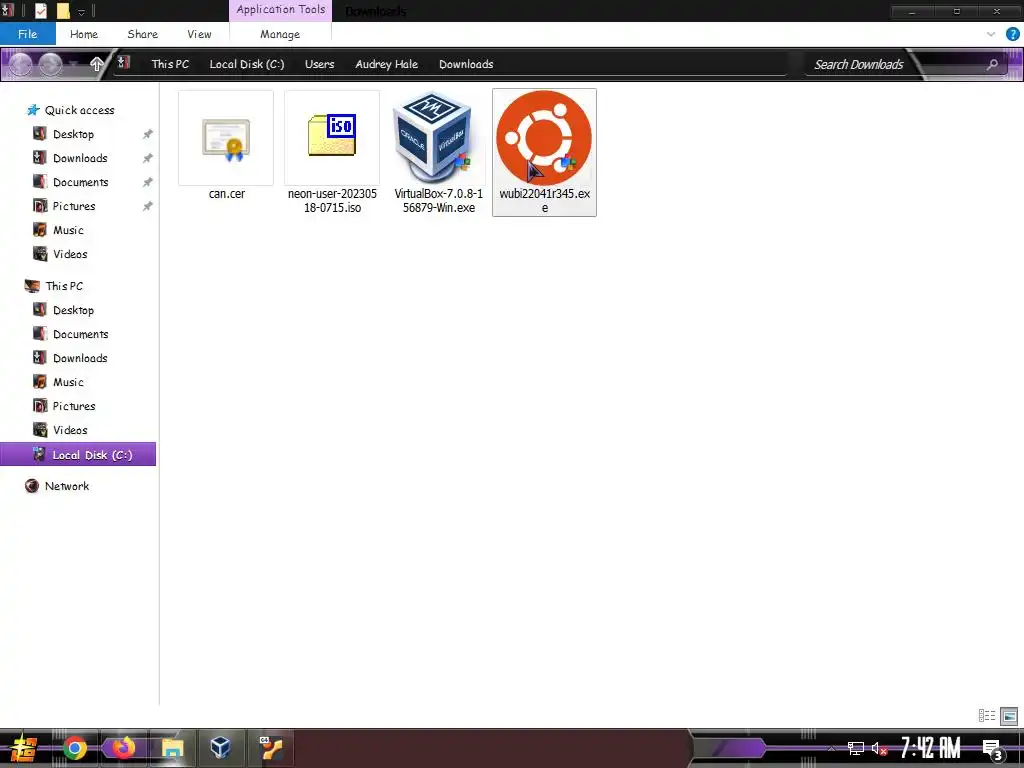
Task: Launch Firefox from taskbar
Action: pos(123,748)
